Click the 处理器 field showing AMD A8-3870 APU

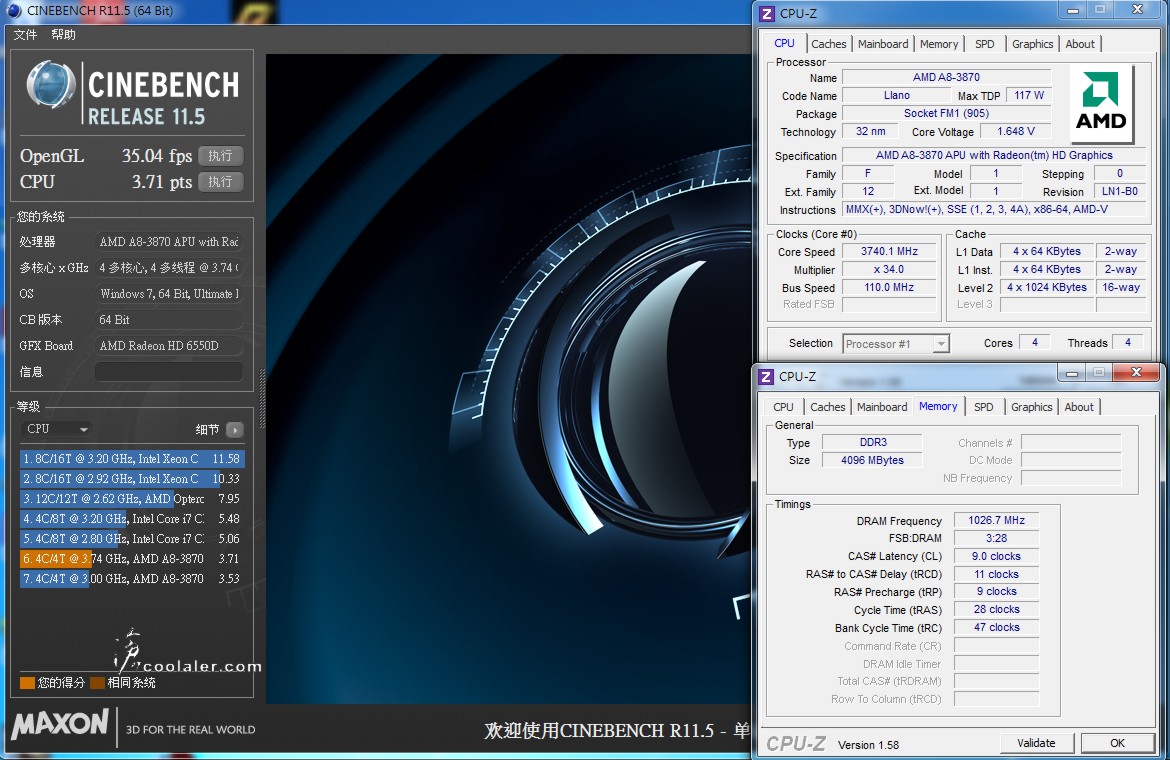click(169, 242)
